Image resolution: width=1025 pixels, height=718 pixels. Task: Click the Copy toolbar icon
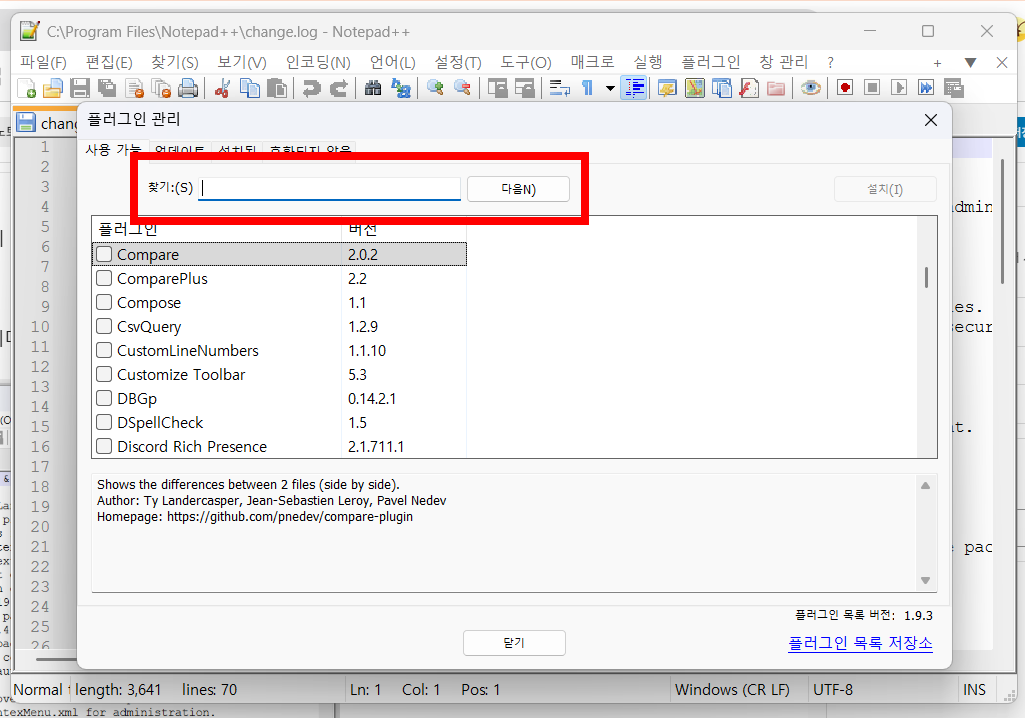pyautogui.click(x=250, y=88)
